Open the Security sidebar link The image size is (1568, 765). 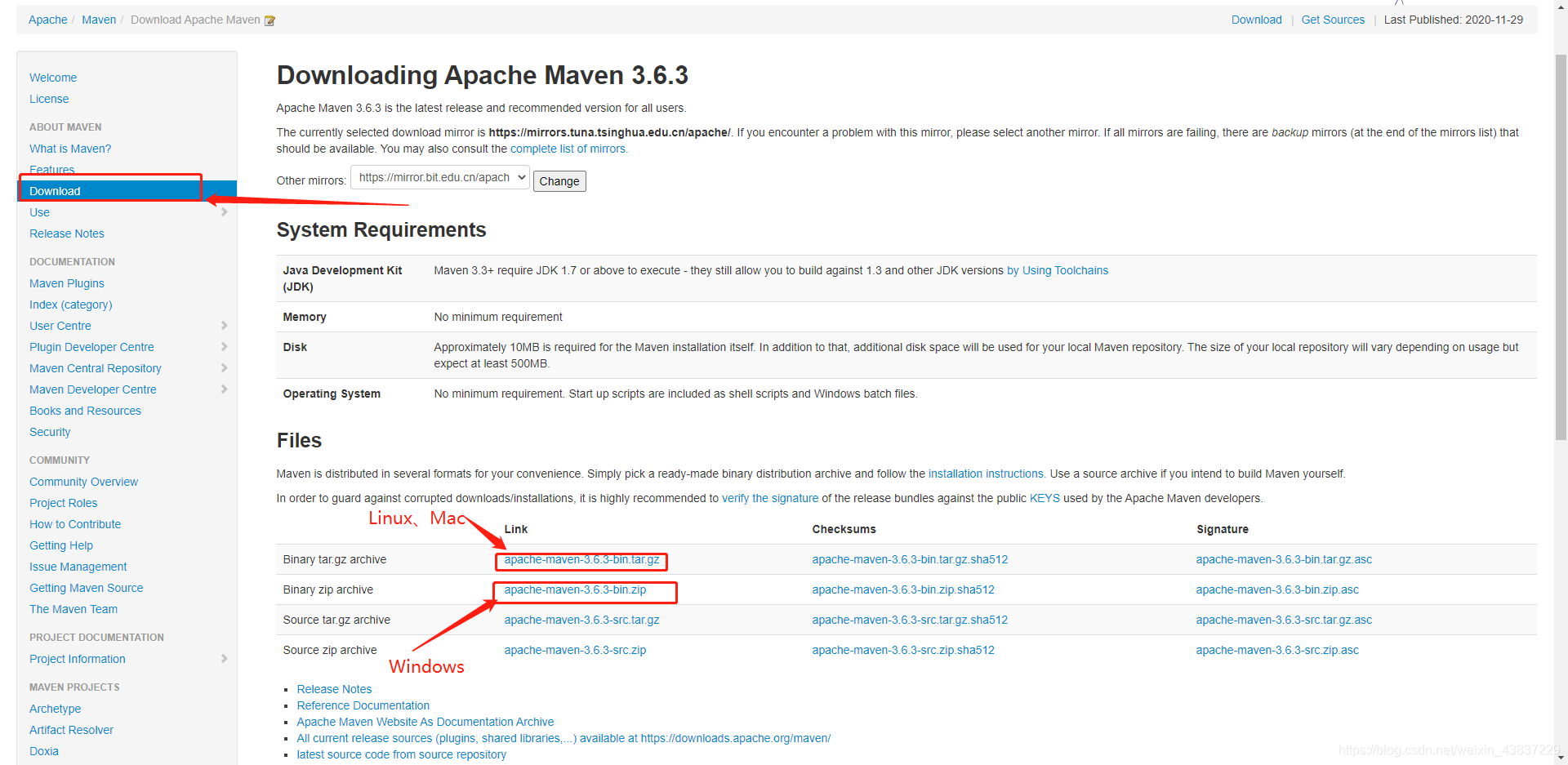pyautogui.click(x=50, y=432)
